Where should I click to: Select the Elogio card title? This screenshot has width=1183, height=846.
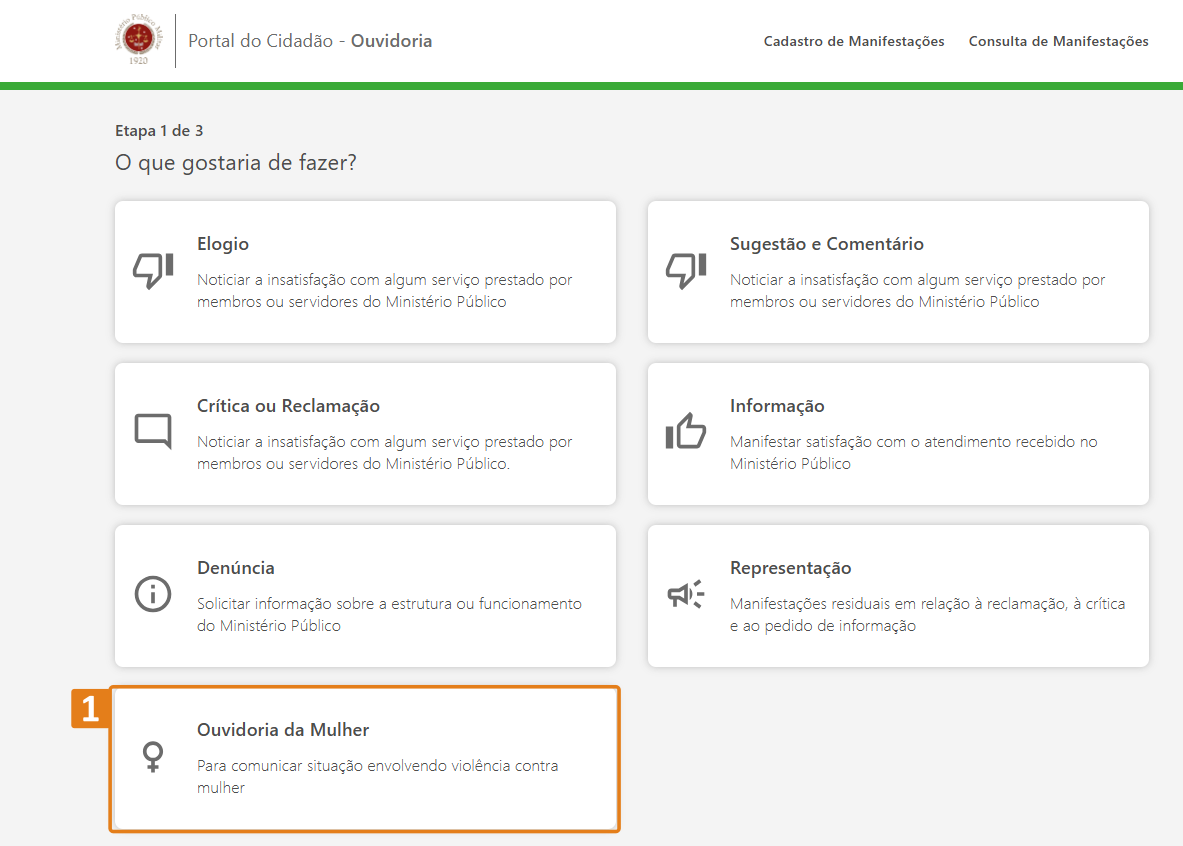click(x=223, y=244)
